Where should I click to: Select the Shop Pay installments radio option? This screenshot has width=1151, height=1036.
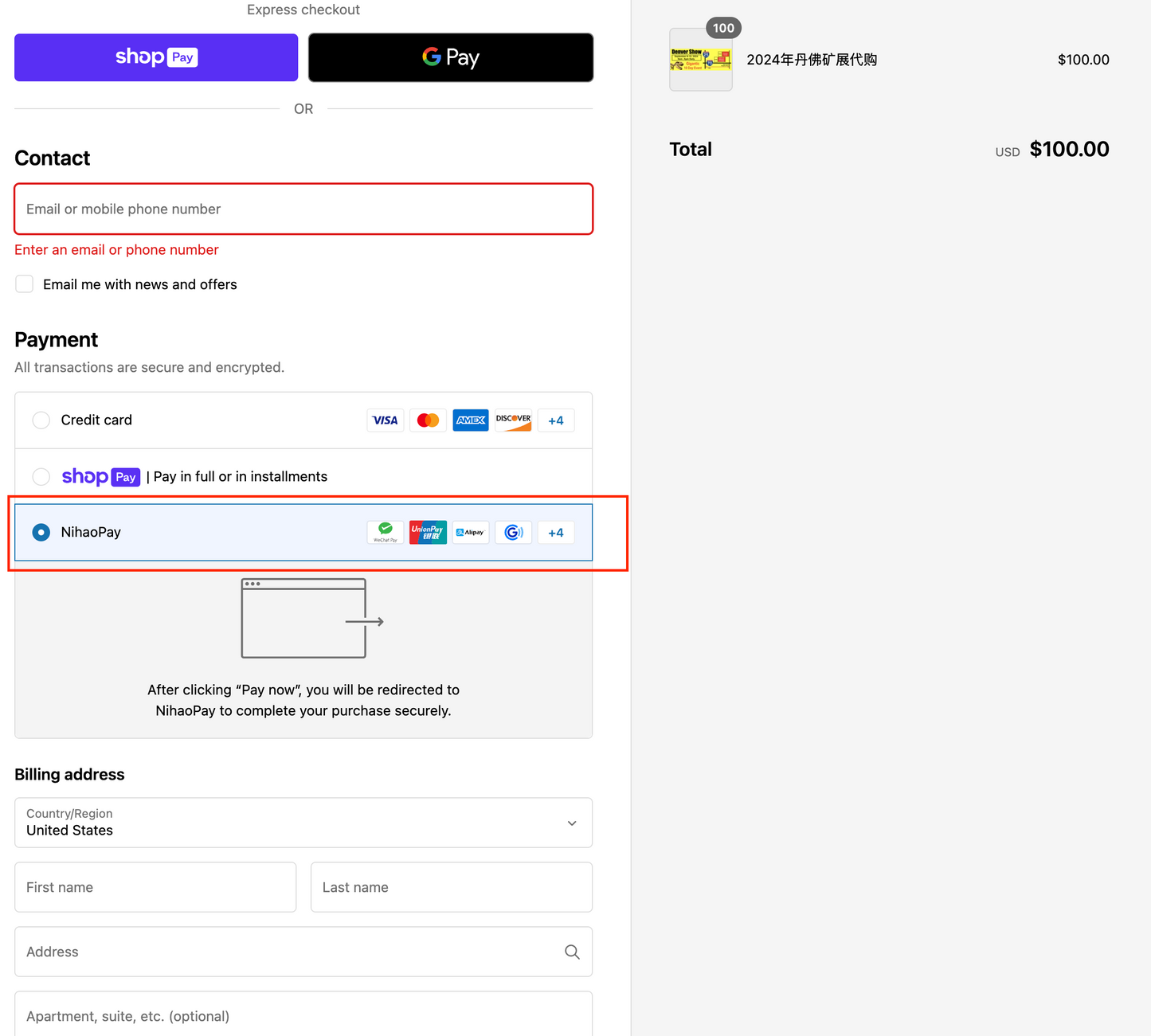[41, 477]
